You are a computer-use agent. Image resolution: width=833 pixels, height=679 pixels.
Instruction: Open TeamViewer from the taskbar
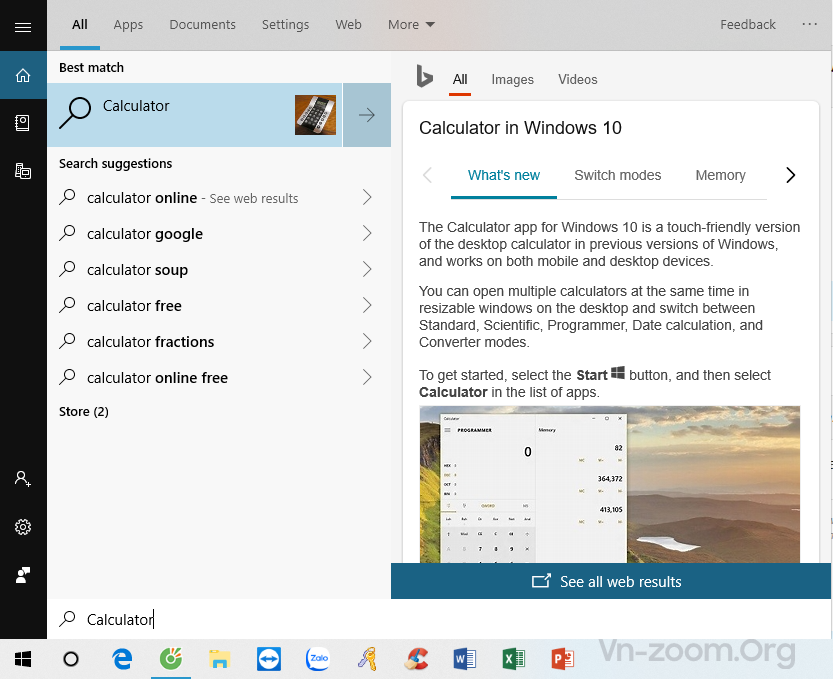pyautogui.click(x=269, y=659)
